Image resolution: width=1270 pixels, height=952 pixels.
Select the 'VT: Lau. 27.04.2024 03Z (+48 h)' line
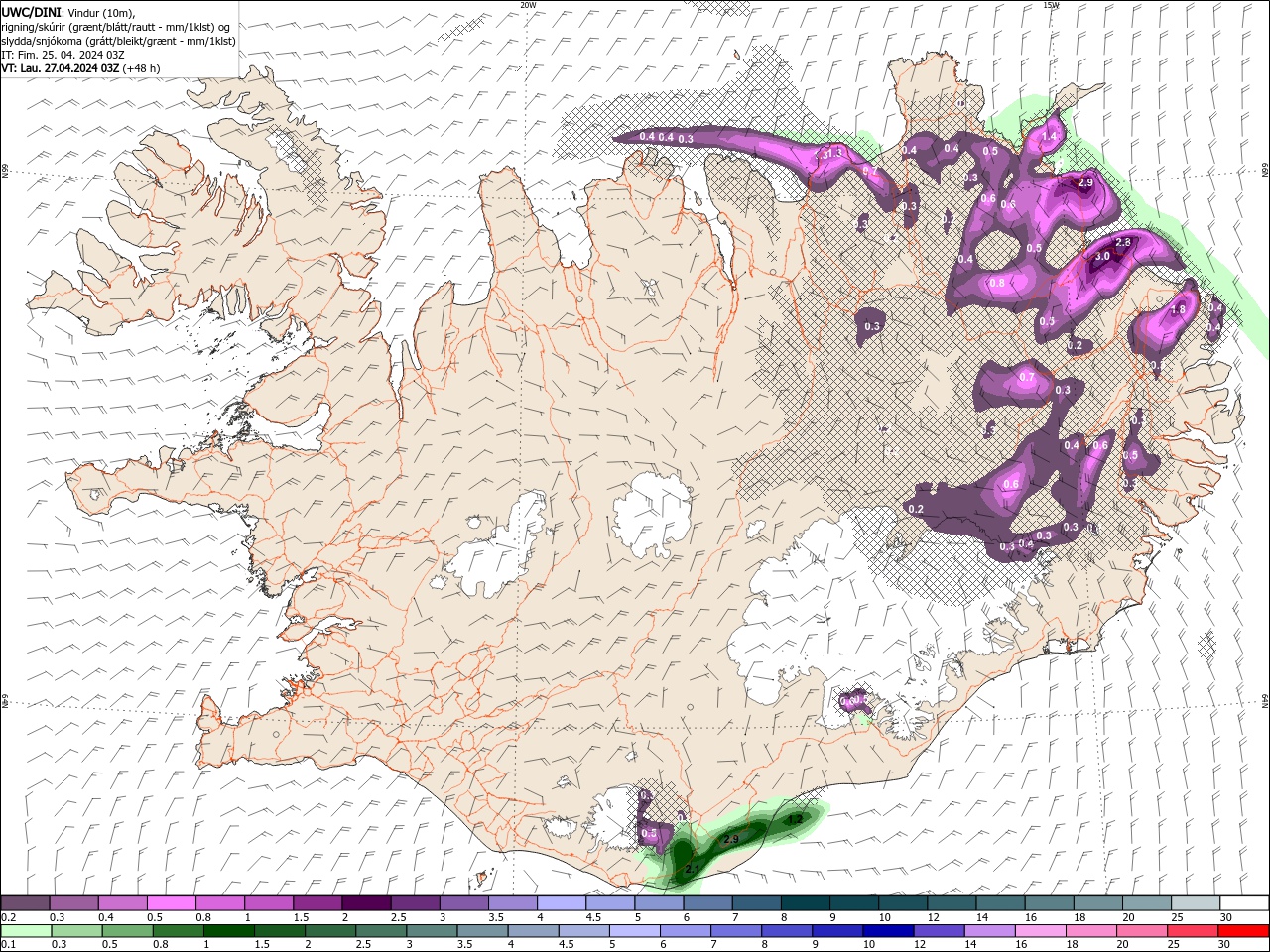(80, 68)
